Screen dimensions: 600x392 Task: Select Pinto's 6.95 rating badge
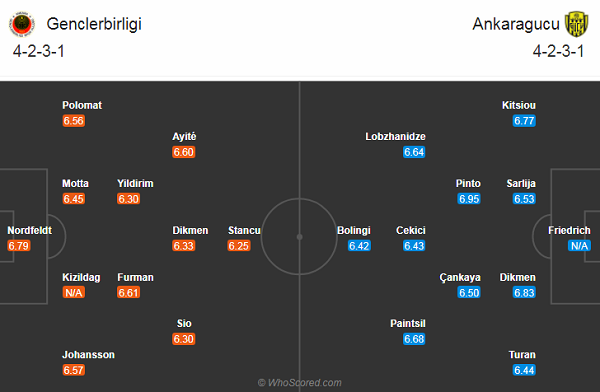(469, 199)
